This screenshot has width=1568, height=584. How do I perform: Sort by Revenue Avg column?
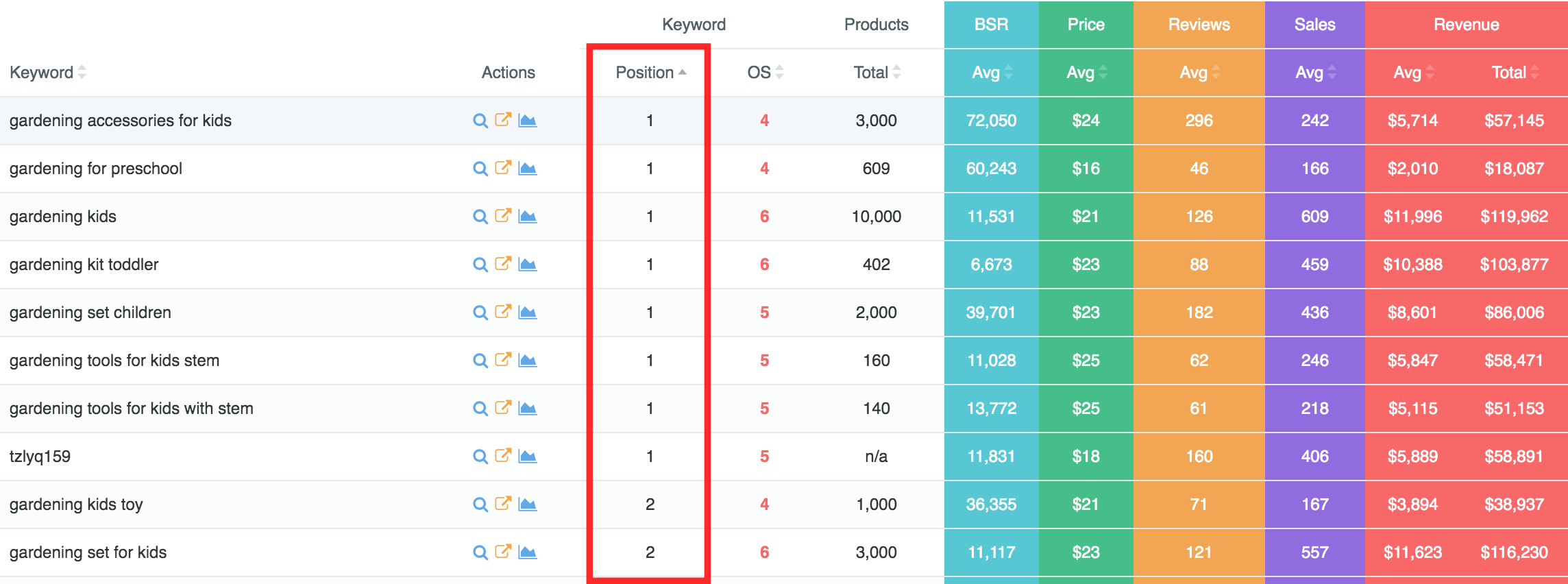click(1414, 73)
